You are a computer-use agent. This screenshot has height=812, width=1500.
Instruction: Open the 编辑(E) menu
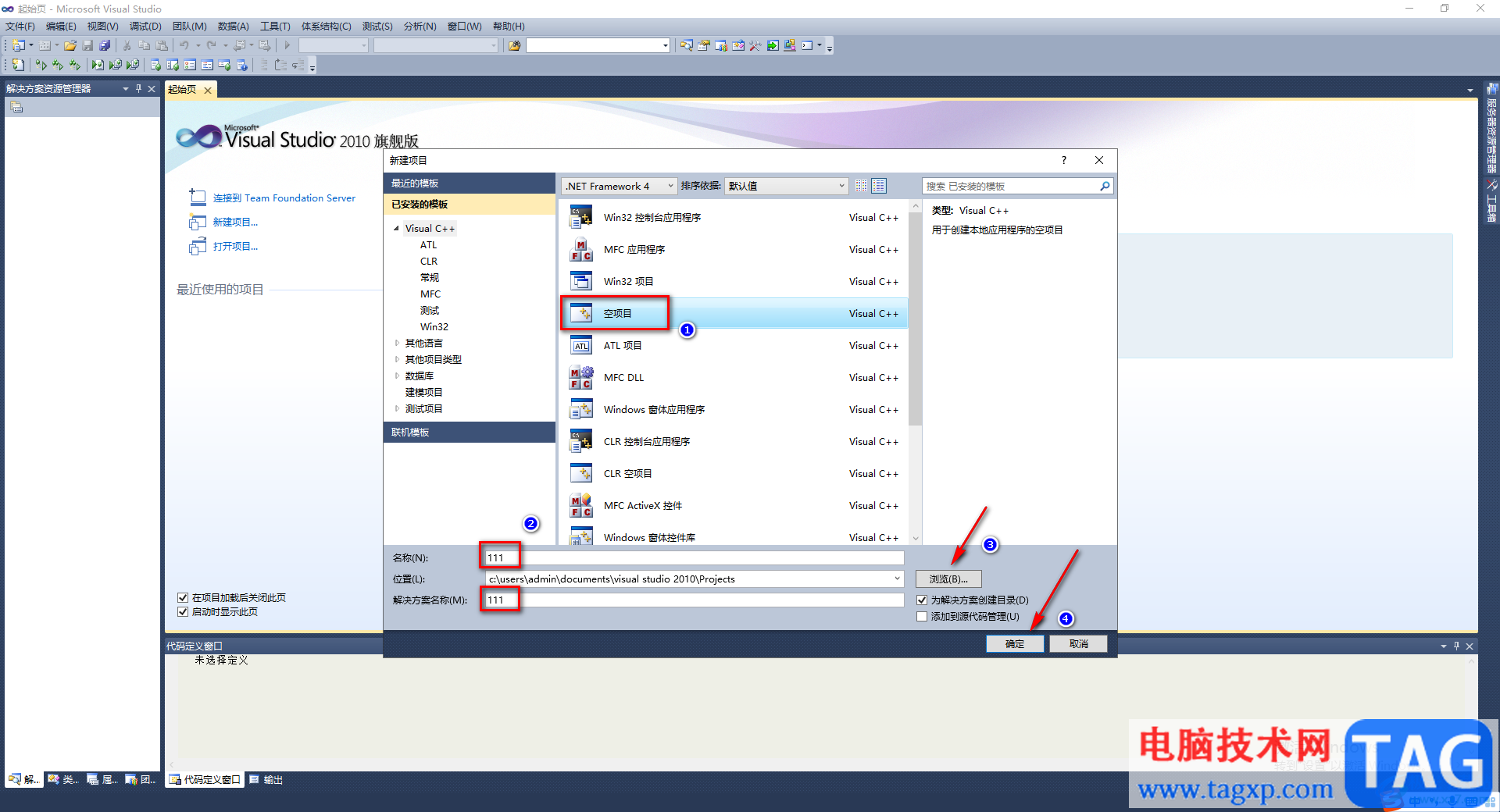(61, 26)
